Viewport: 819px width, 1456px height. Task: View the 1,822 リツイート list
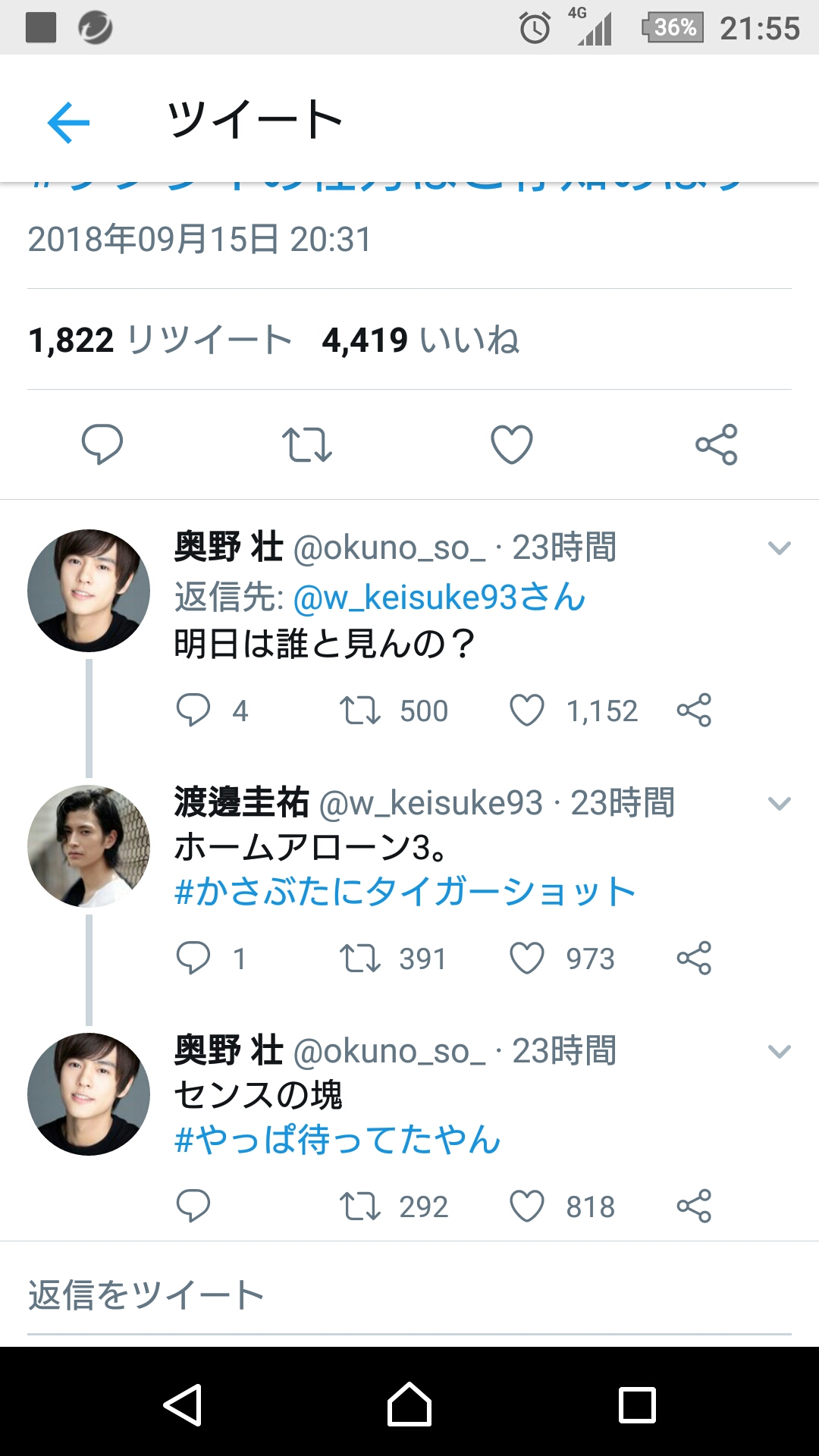(x=160, y=340)
